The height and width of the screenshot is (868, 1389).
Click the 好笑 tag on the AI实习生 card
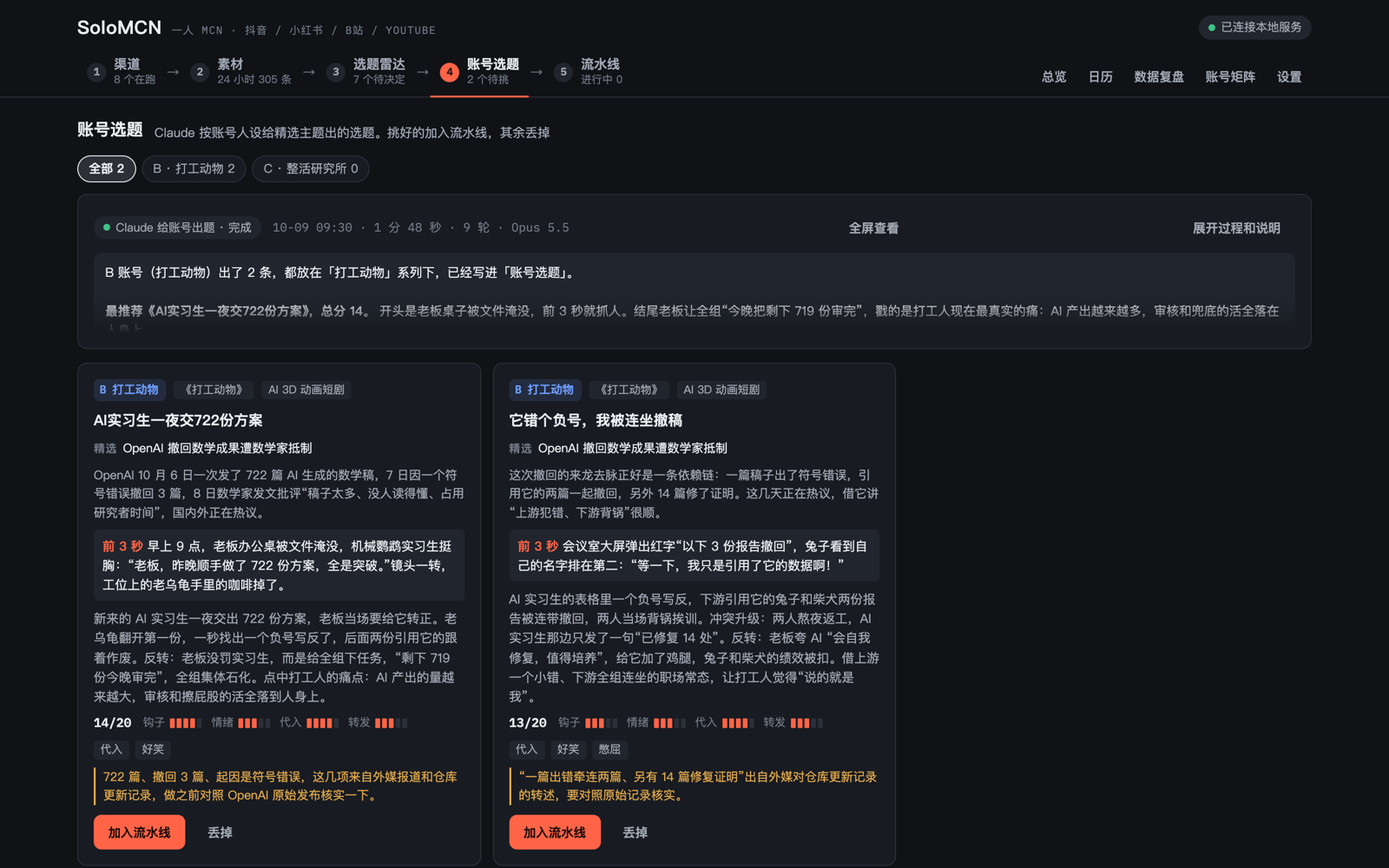click(153, 749)
